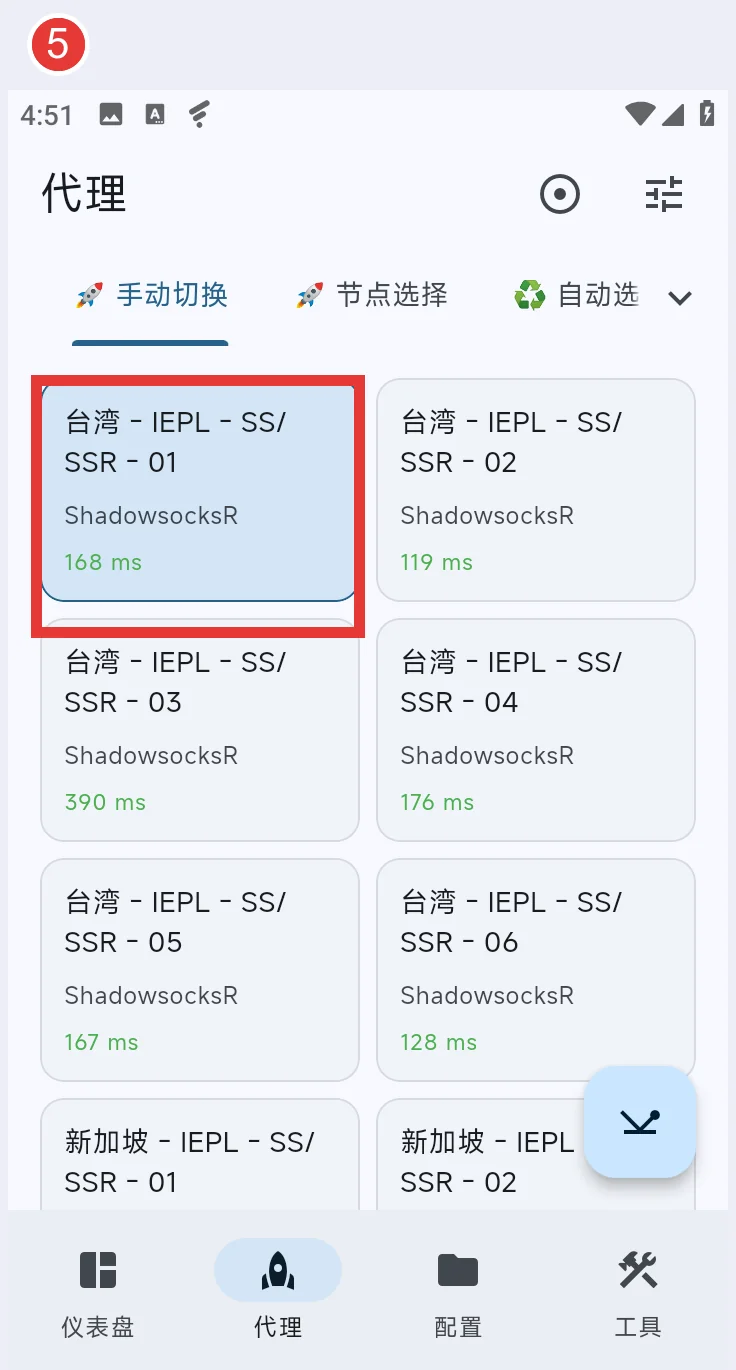Open the 工具 tools icon

click(638, 1270)
